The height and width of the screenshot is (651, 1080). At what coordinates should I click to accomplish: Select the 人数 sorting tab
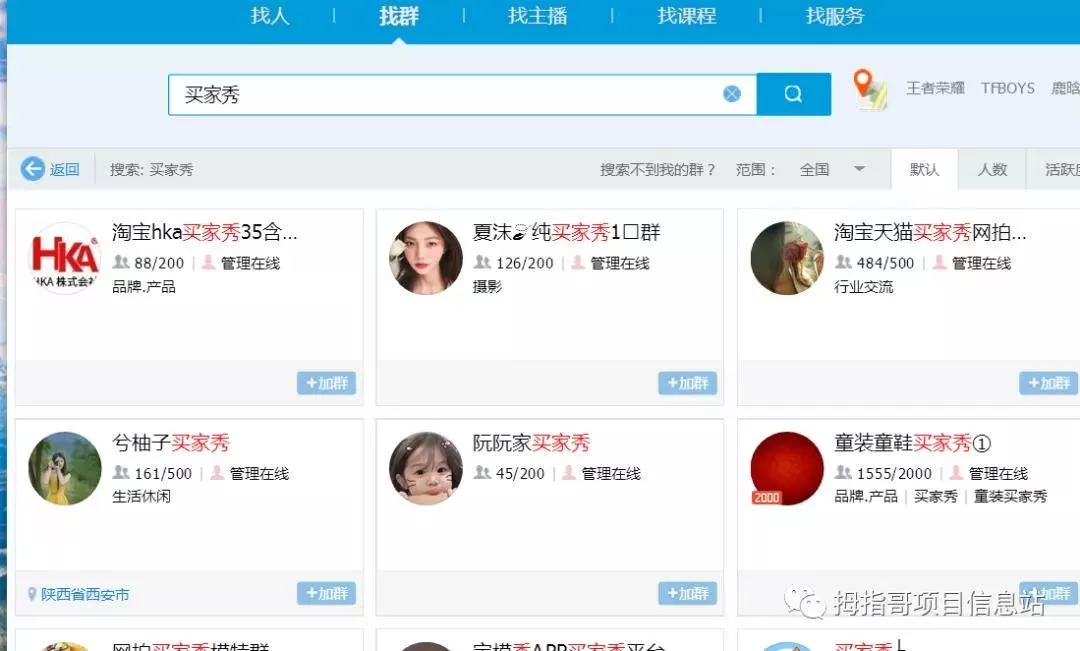point(992,169)
